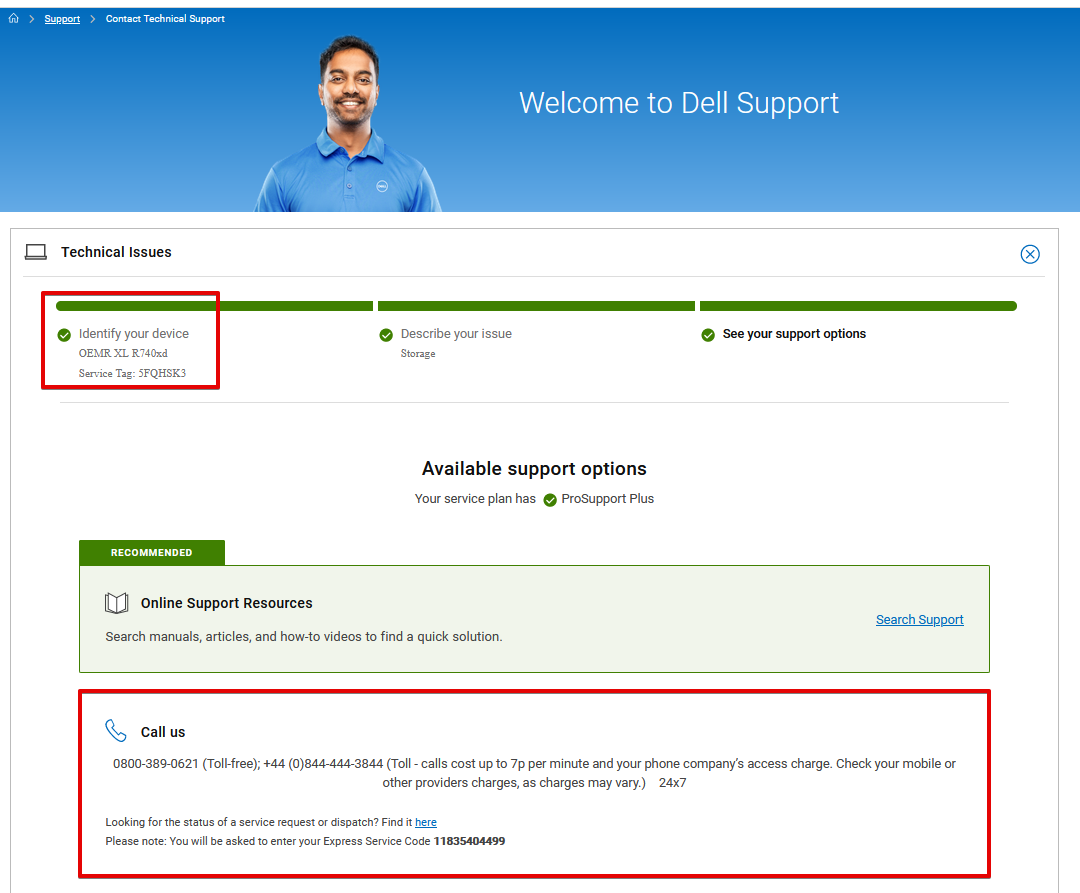This screenshot has width=1080, height=893.
Task: Open the 'here' service request status link
Action: click(x=426, y=822)
